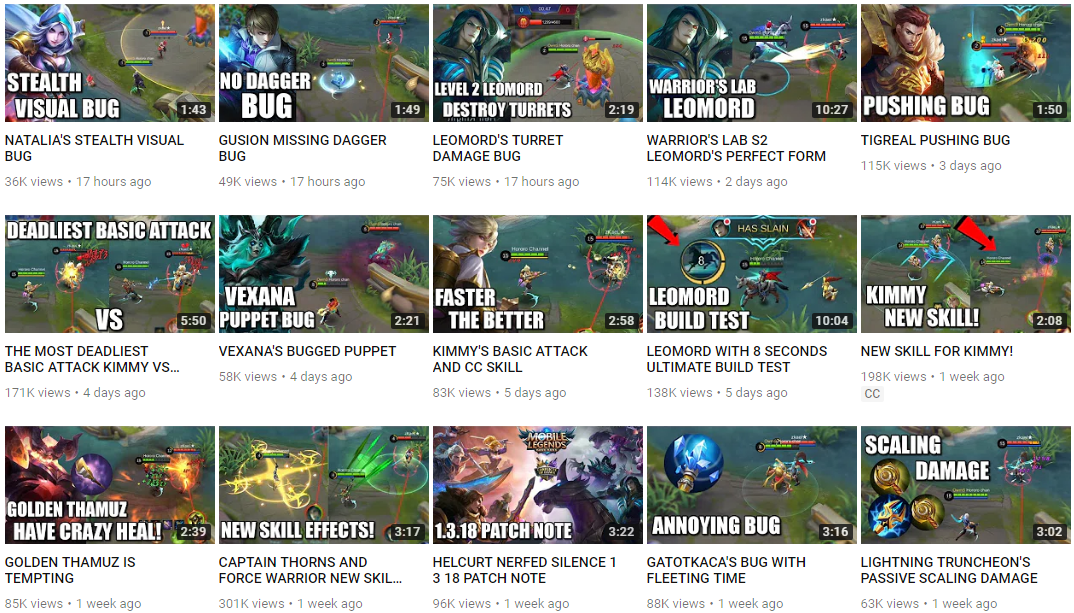Click LEOMORD WITH 8 SECONDS ULTIMATE title
This screenshot has width=1074, height=613.
tap(737, 359)
